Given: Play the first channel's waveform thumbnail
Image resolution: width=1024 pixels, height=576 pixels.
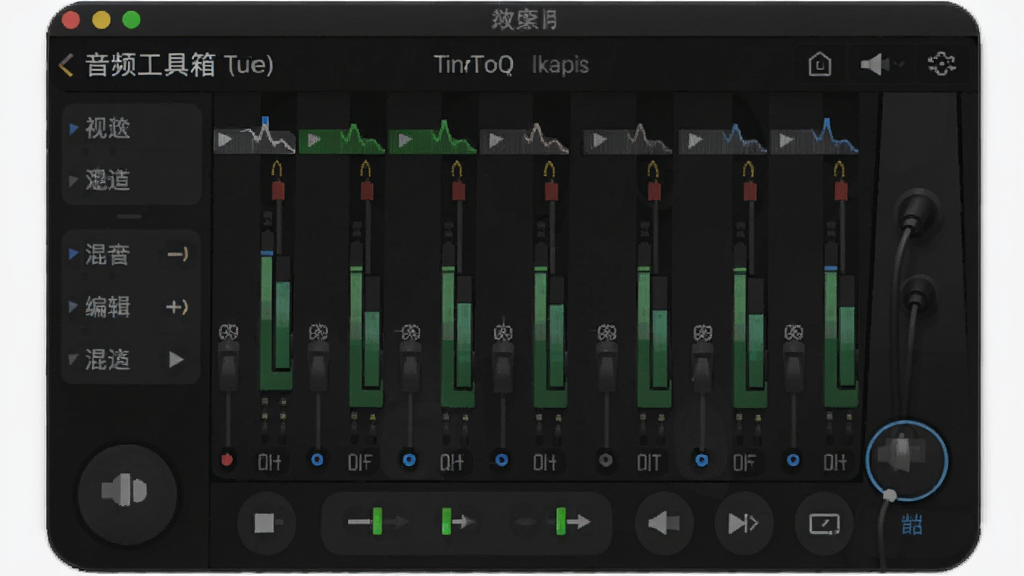Looking at the screenshot, I should (x=225, y=139).
